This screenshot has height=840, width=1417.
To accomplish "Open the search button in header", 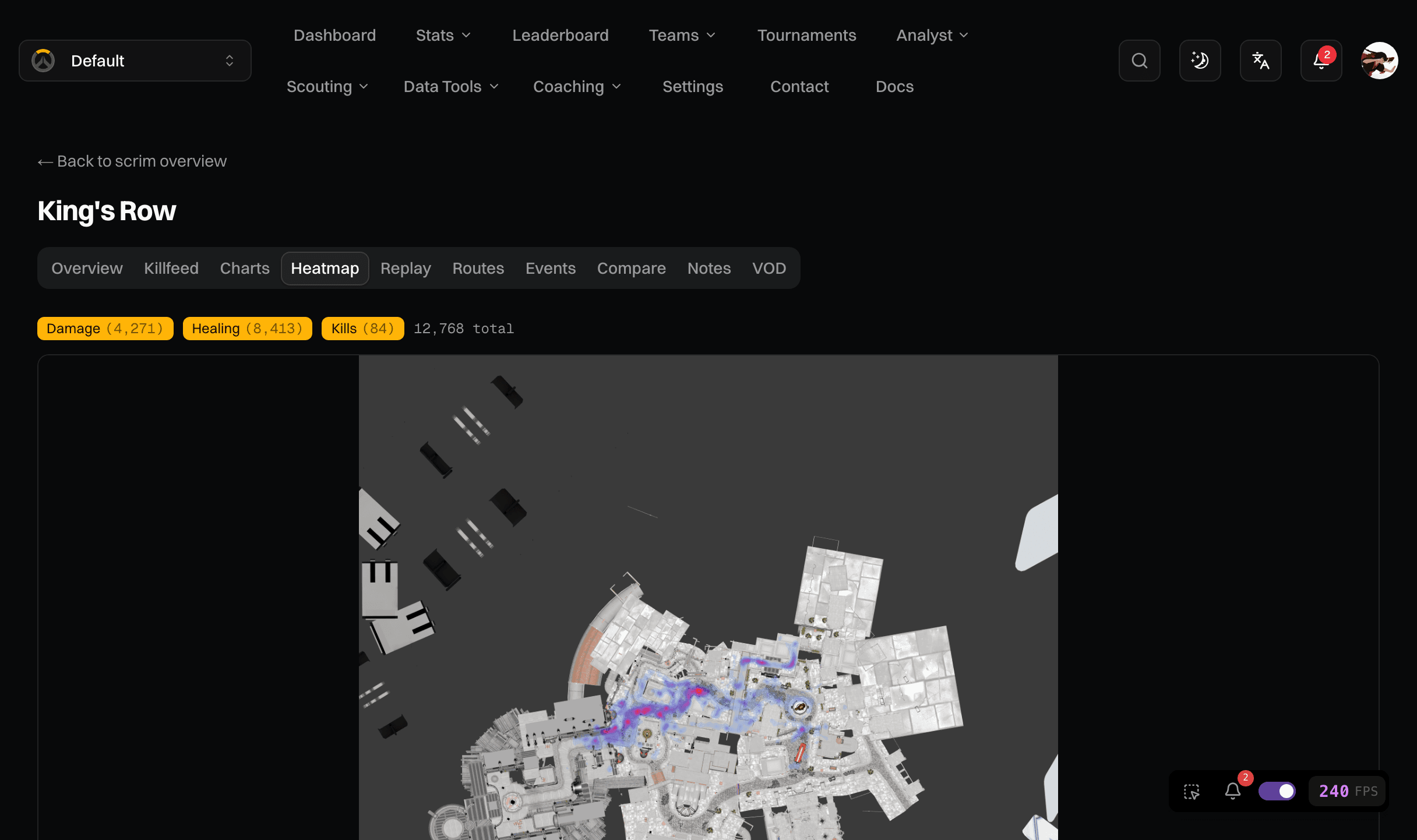I will click(1139, 61).
